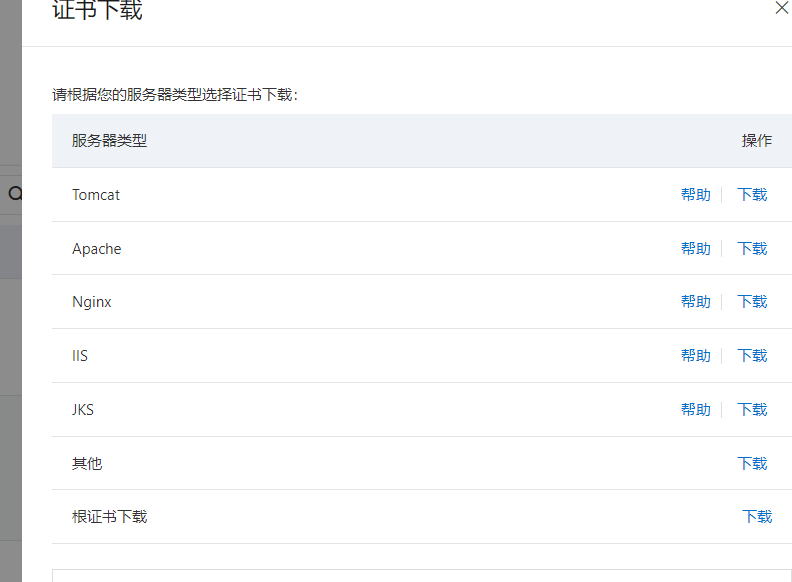
Task: Select the 其他 row label
Action: (x=87, y=463)
